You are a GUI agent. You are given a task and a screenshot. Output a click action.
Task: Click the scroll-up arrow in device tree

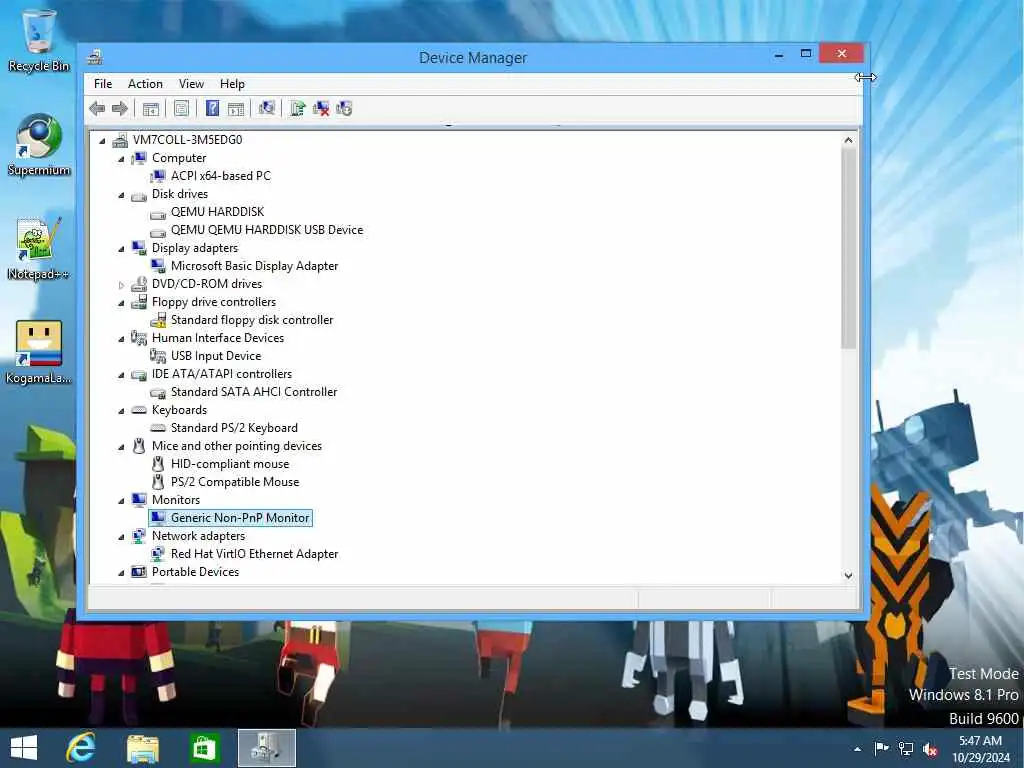click(x=848, y=140)
